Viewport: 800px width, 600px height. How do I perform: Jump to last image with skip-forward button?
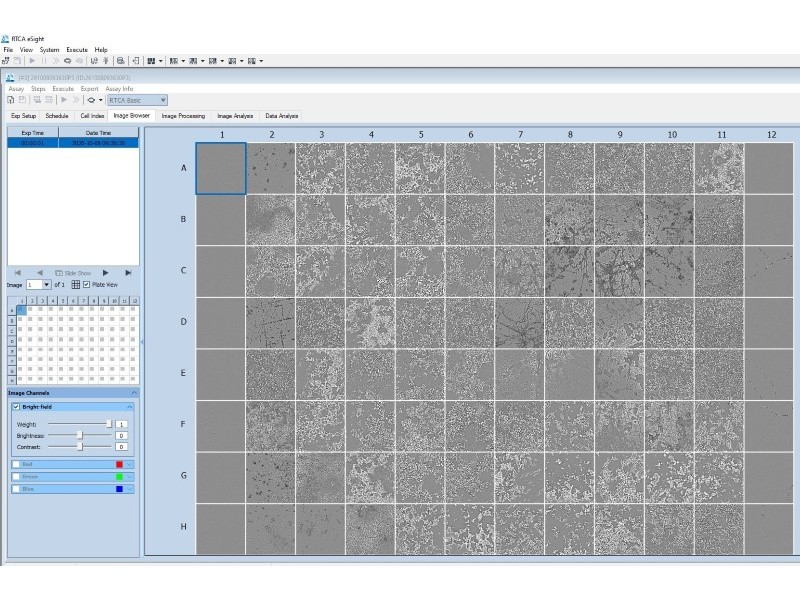(x=128, y=273)
